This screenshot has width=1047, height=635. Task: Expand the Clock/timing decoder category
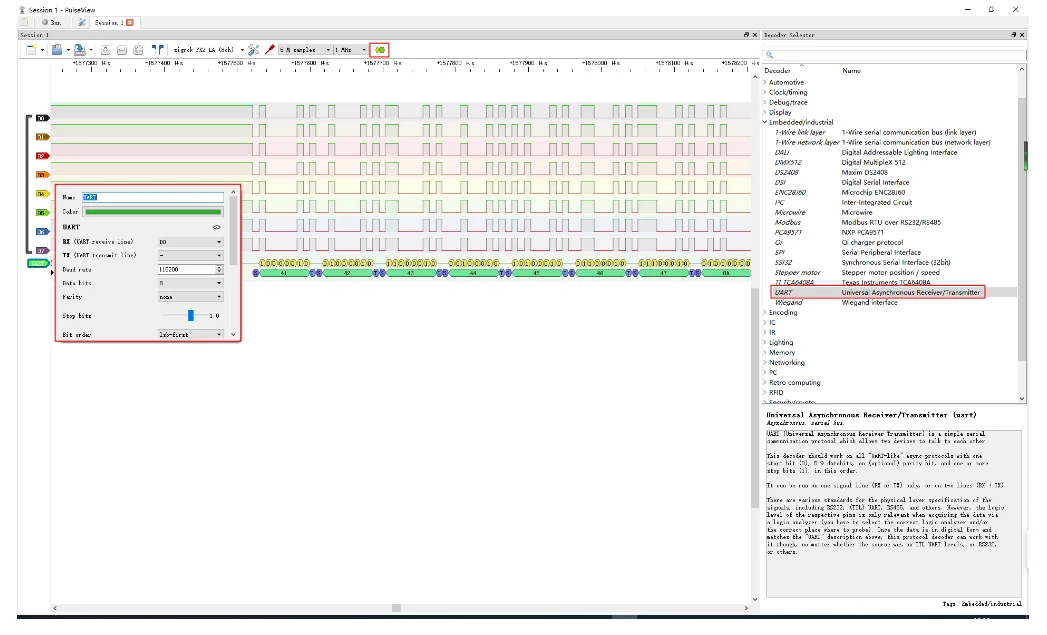click(x=765, y=92)
